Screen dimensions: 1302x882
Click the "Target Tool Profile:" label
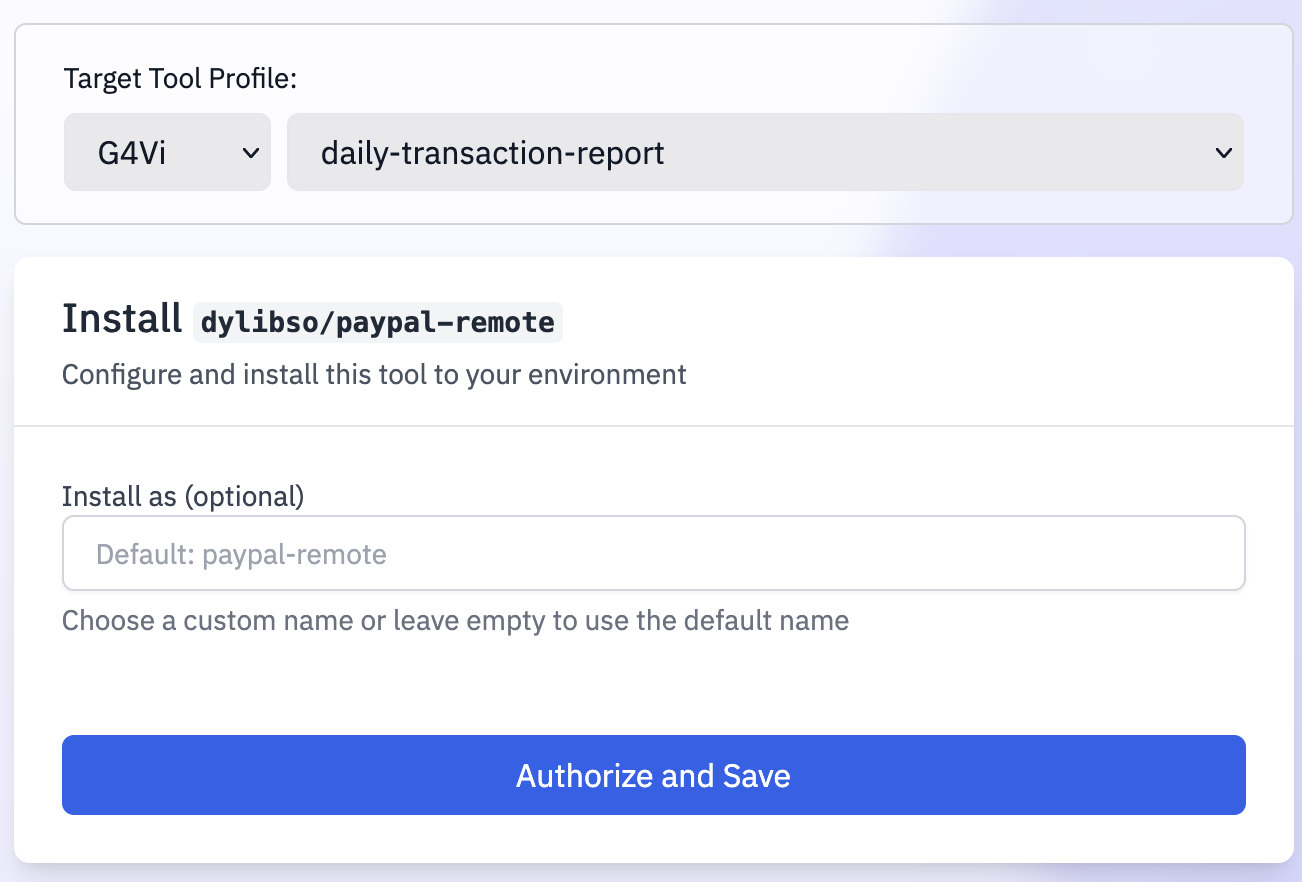point(180,79)
